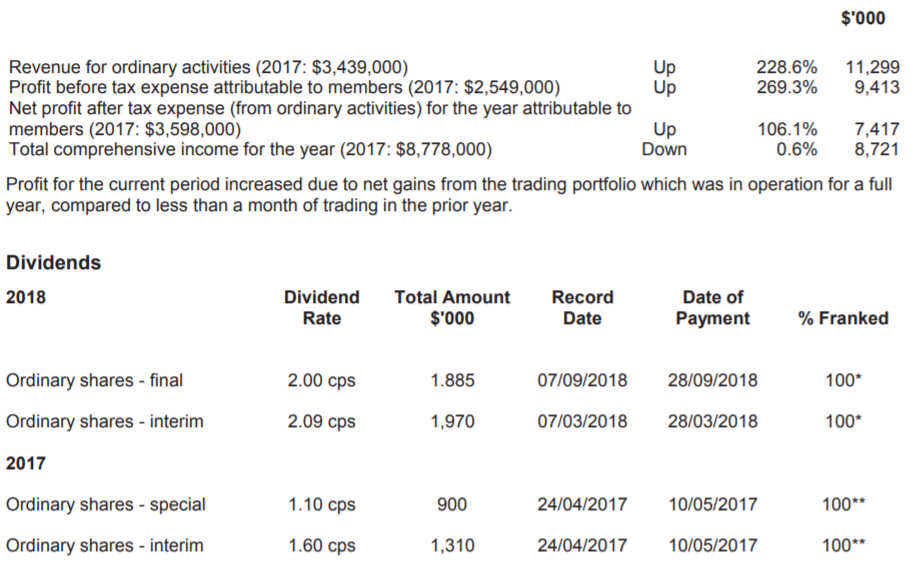The height and width of the screenshot is (561, 922).
Task: Select net profit value 7,417
Action: point(877,129)
